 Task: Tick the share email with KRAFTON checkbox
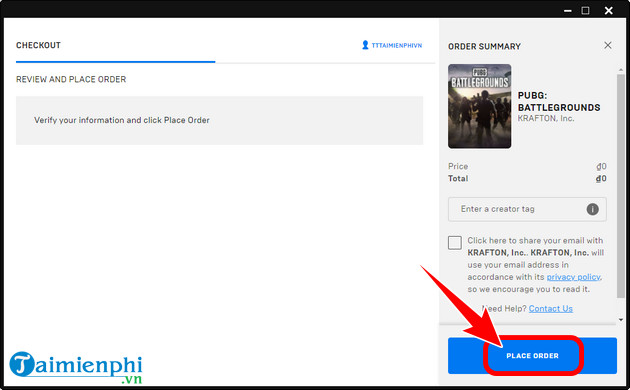tap(454, 243)
